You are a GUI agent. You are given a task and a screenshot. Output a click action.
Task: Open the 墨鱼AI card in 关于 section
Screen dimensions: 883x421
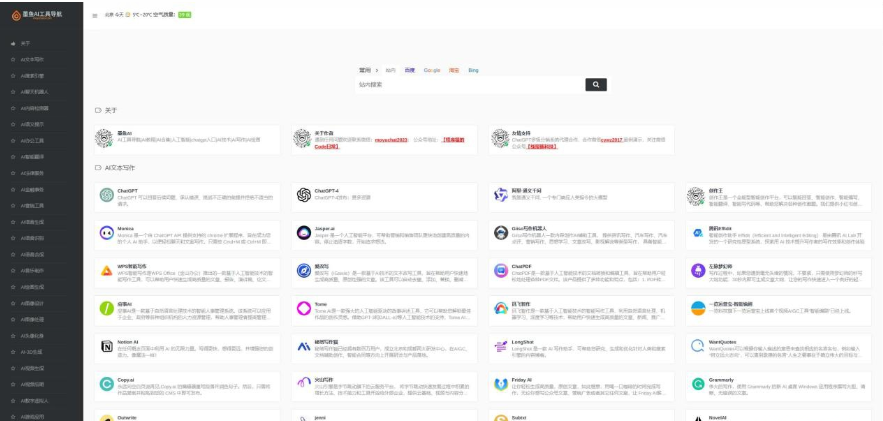[x=187, y=140]
